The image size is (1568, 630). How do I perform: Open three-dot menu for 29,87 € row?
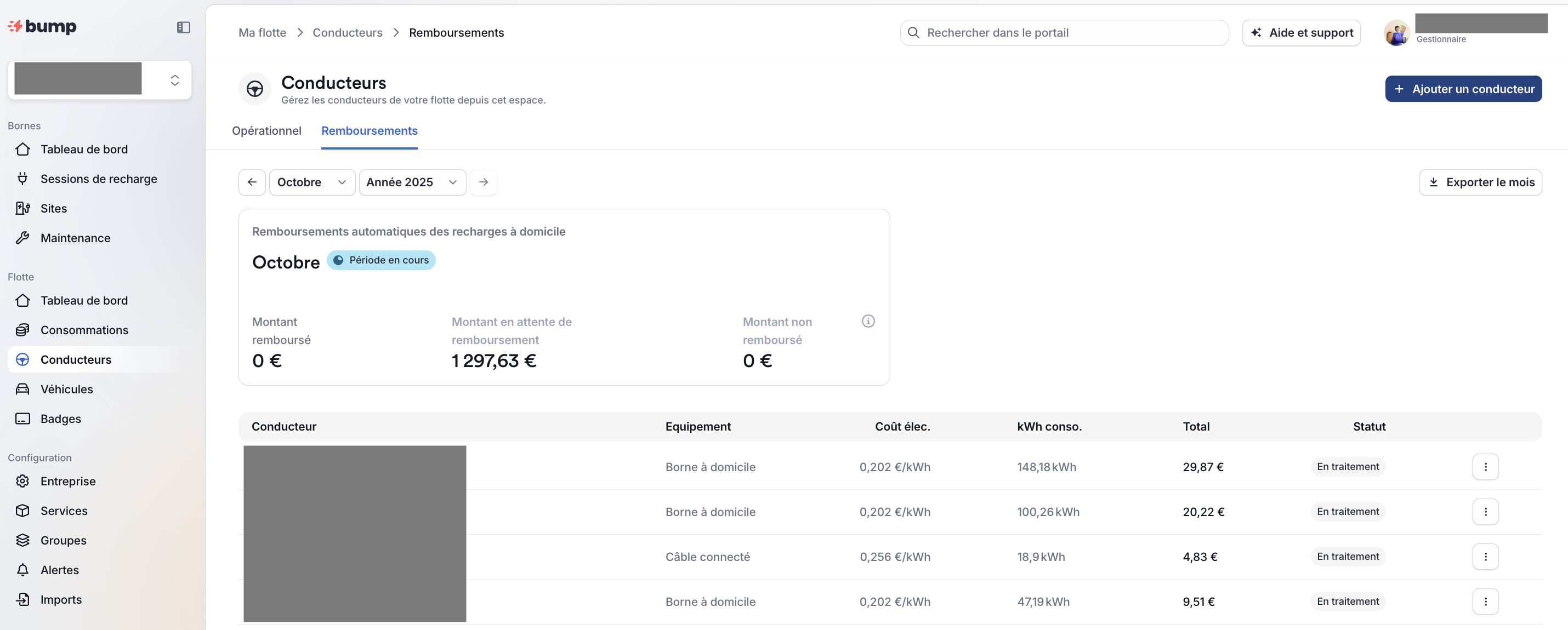[x=1485, y=467]
